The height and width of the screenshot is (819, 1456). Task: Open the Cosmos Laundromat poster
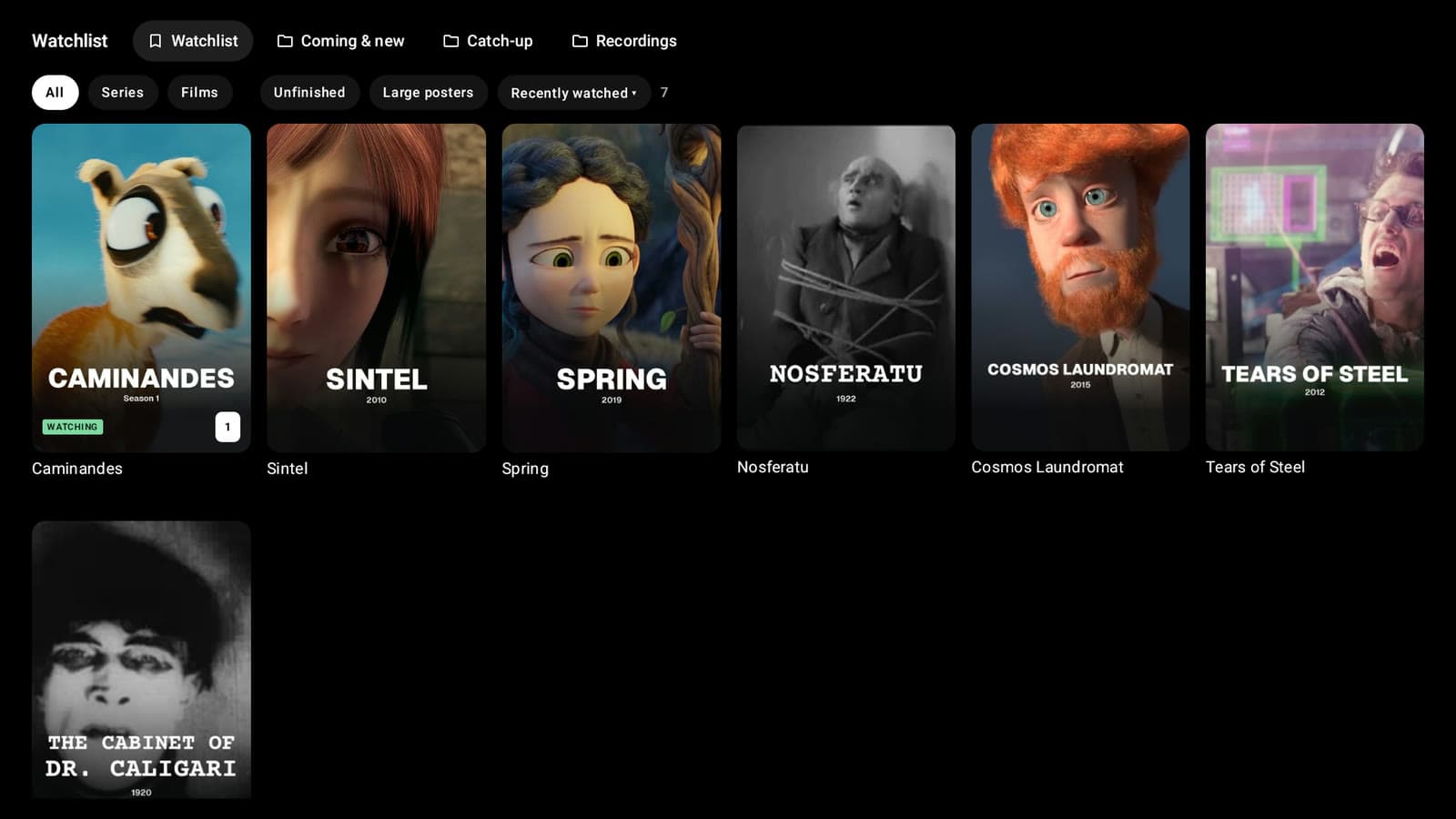click(1080, 288)
